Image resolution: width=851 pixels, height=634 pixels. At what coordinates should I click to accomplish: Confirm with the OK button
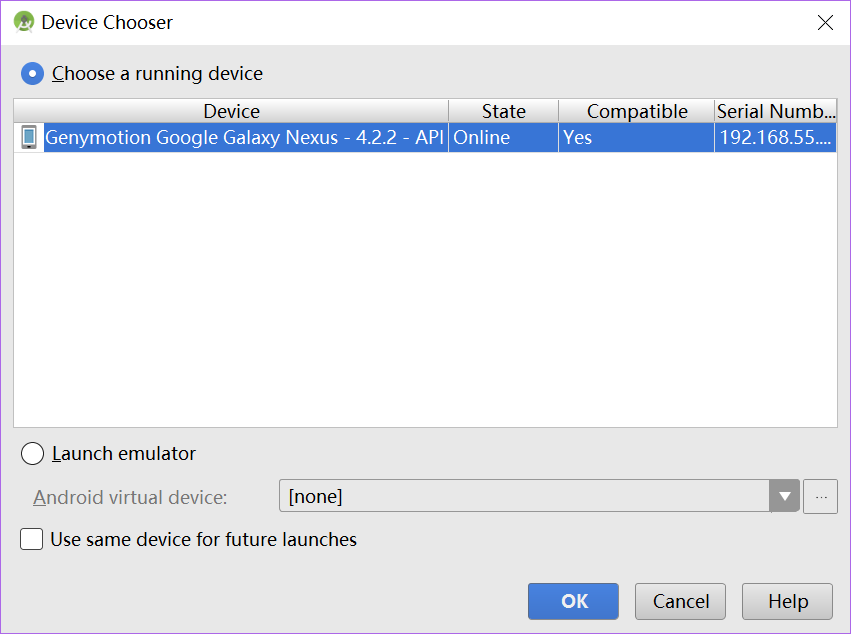click(x=573, y=601)
